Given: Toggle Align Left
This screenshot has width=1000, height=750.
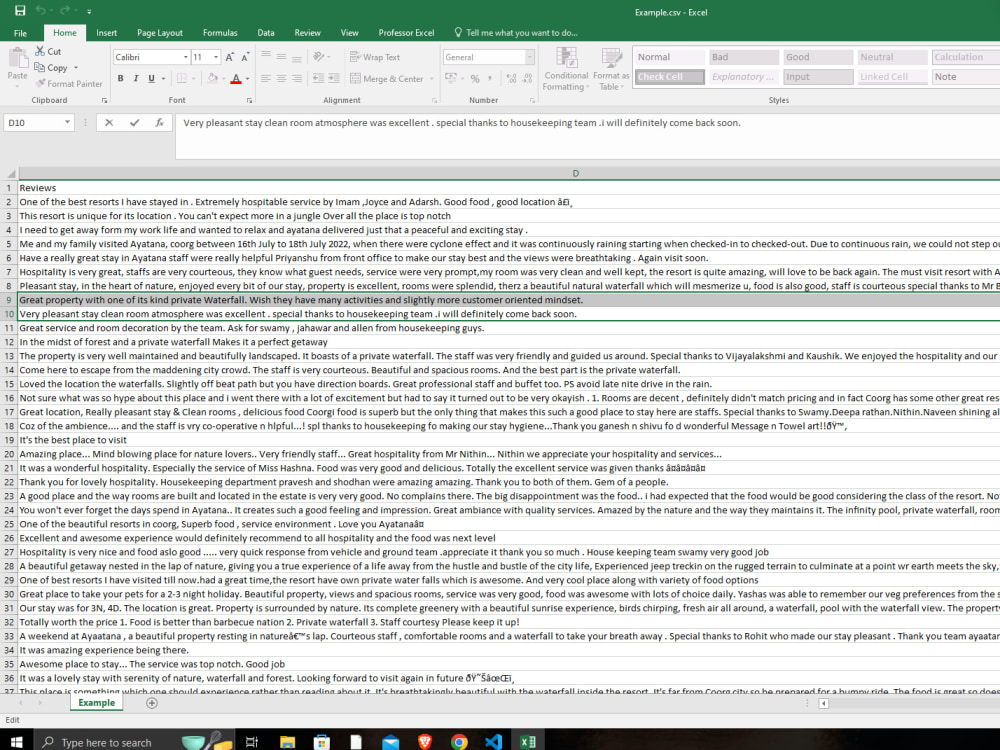Looking at the screenshot, I should 266,78.
